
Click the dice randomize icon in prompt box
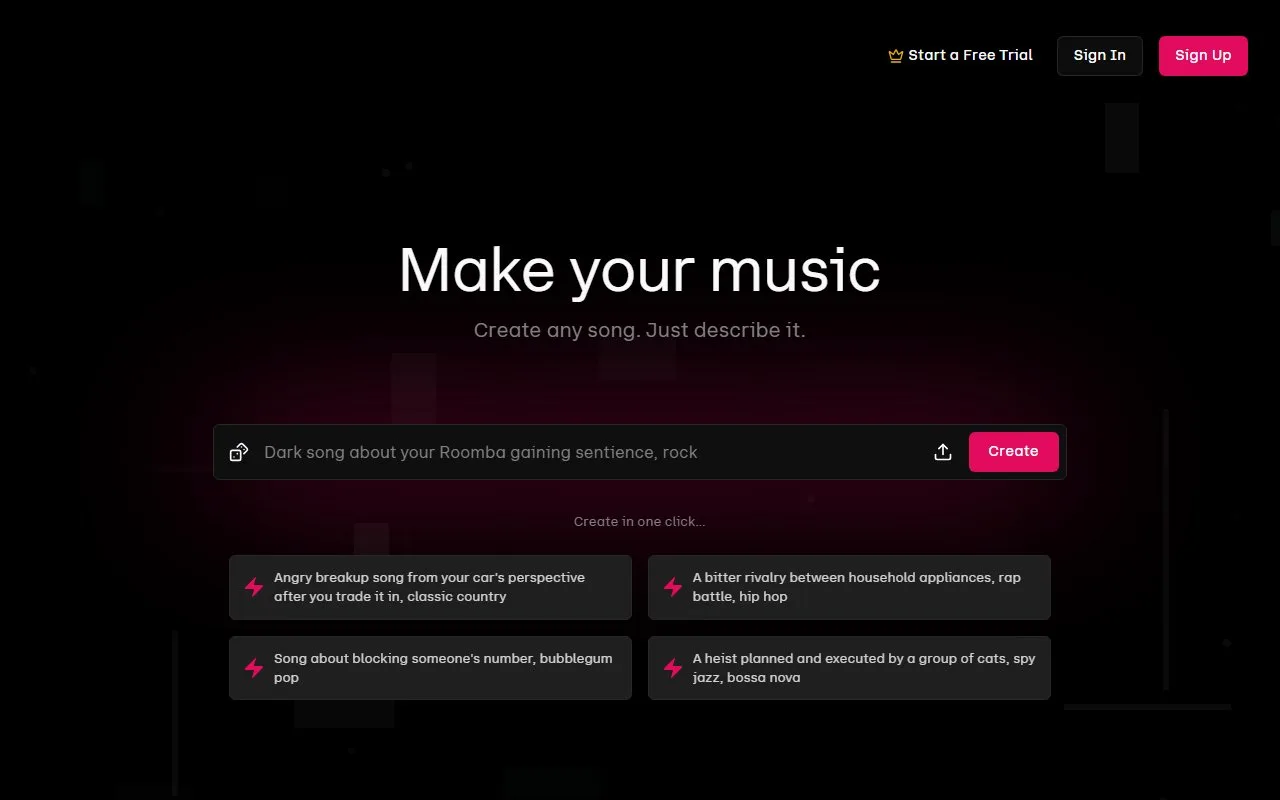[239, 452]
